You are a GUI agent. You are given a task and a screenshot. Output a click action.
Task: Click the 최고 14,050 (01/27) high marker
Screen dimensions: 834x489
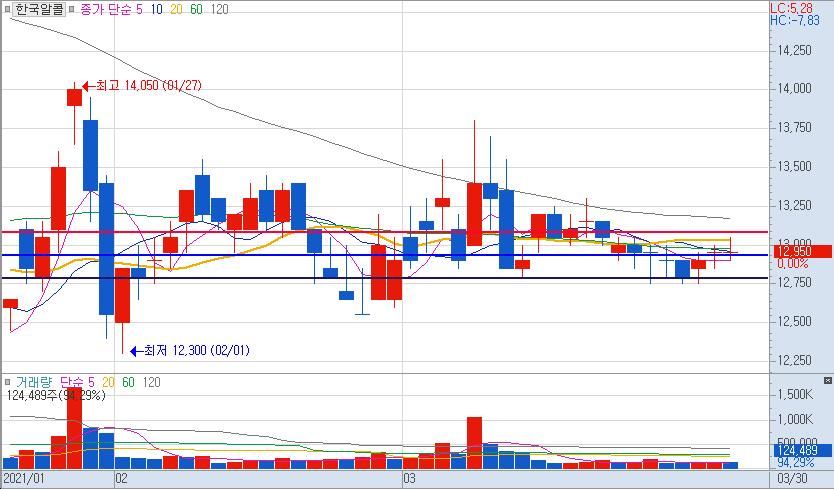click(143, 85)
